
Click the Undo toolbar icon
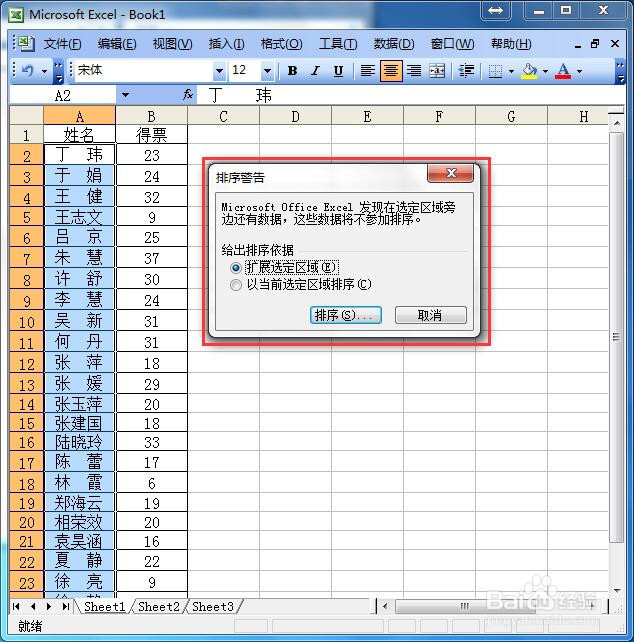27,71
